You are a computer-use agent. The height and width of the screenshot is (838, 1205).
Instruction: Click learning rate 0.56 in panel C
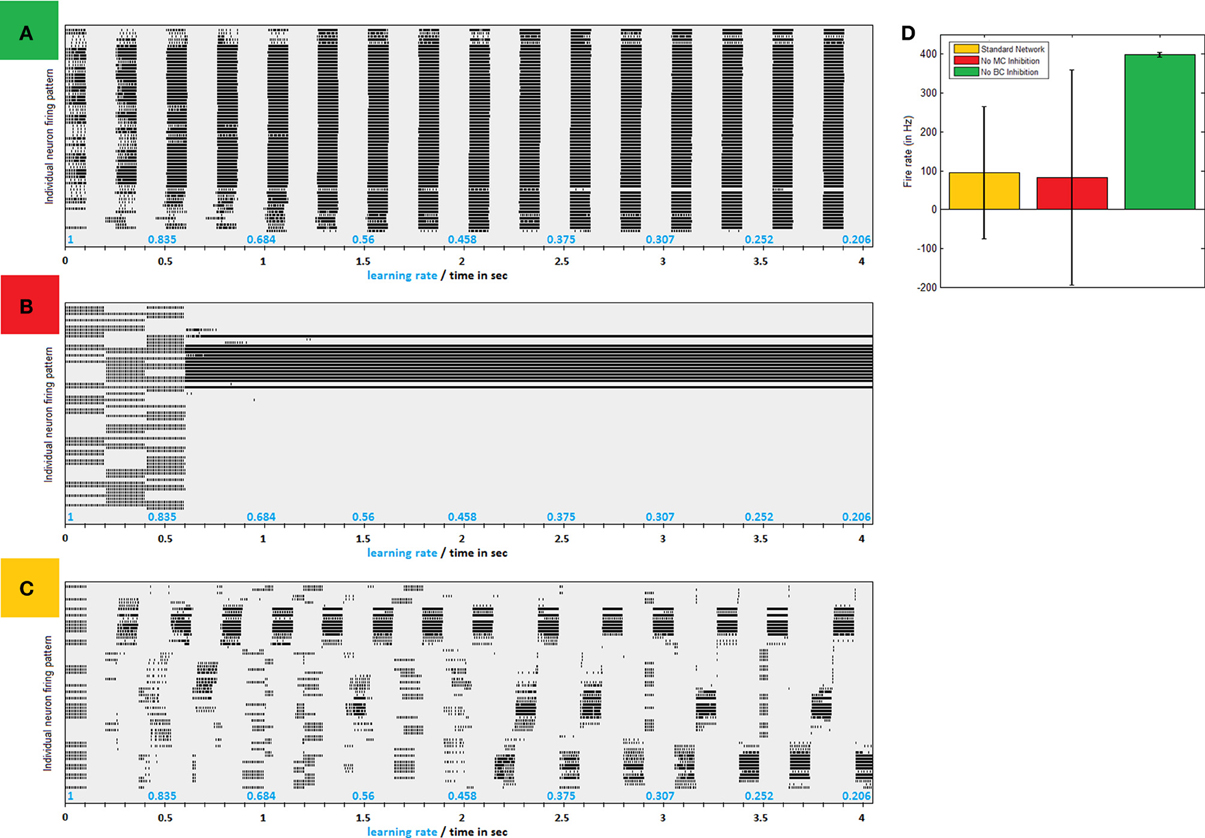363,796
